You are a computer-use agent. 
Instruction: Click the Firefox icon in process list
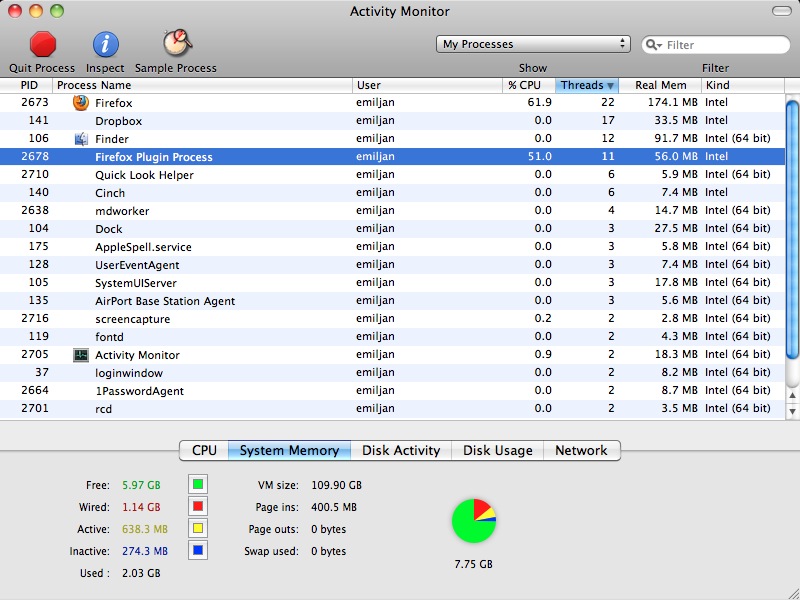click(x=81, y=103)
